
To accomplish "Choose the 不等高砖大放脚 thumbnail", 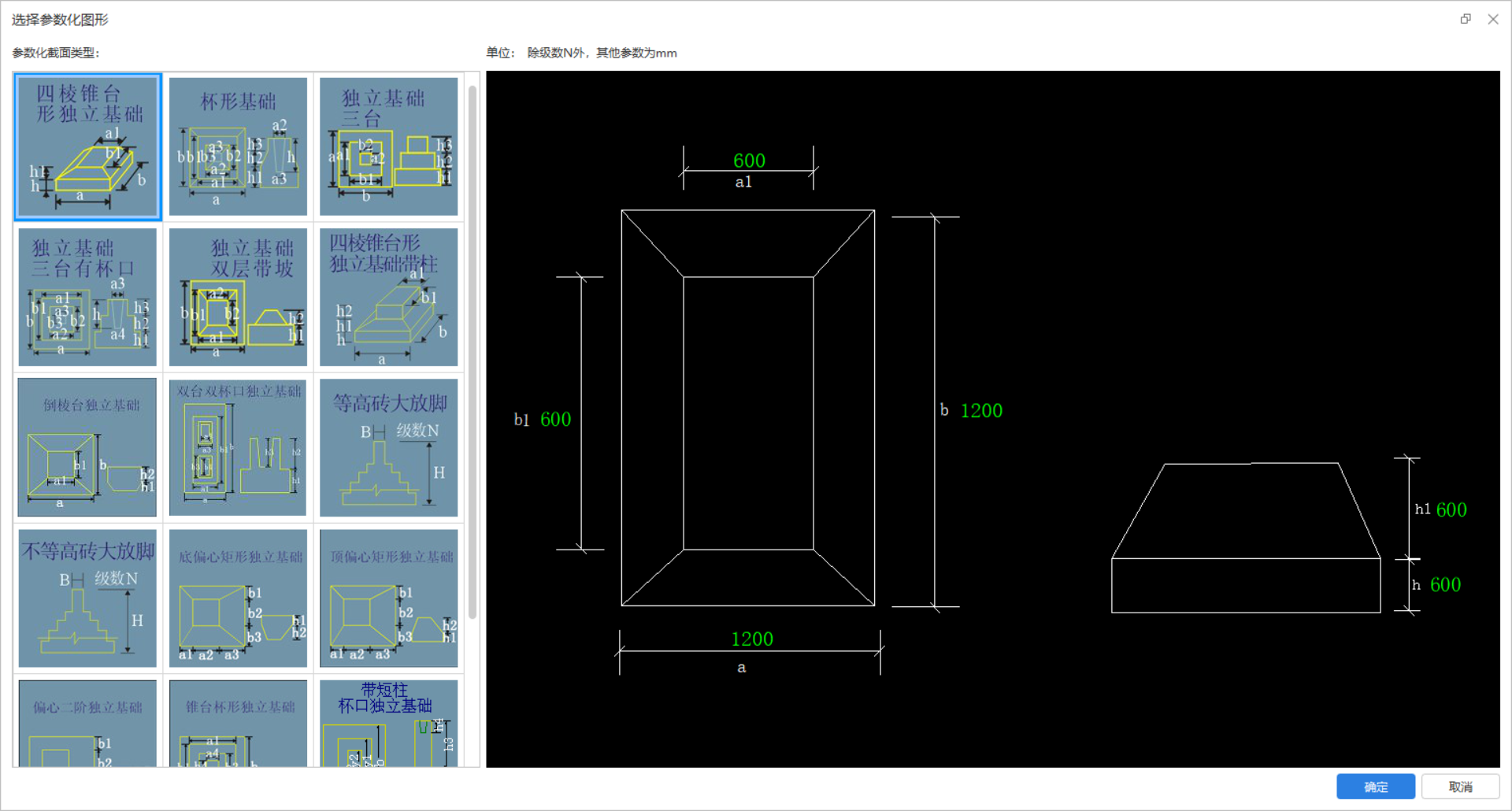I will 87,598.
